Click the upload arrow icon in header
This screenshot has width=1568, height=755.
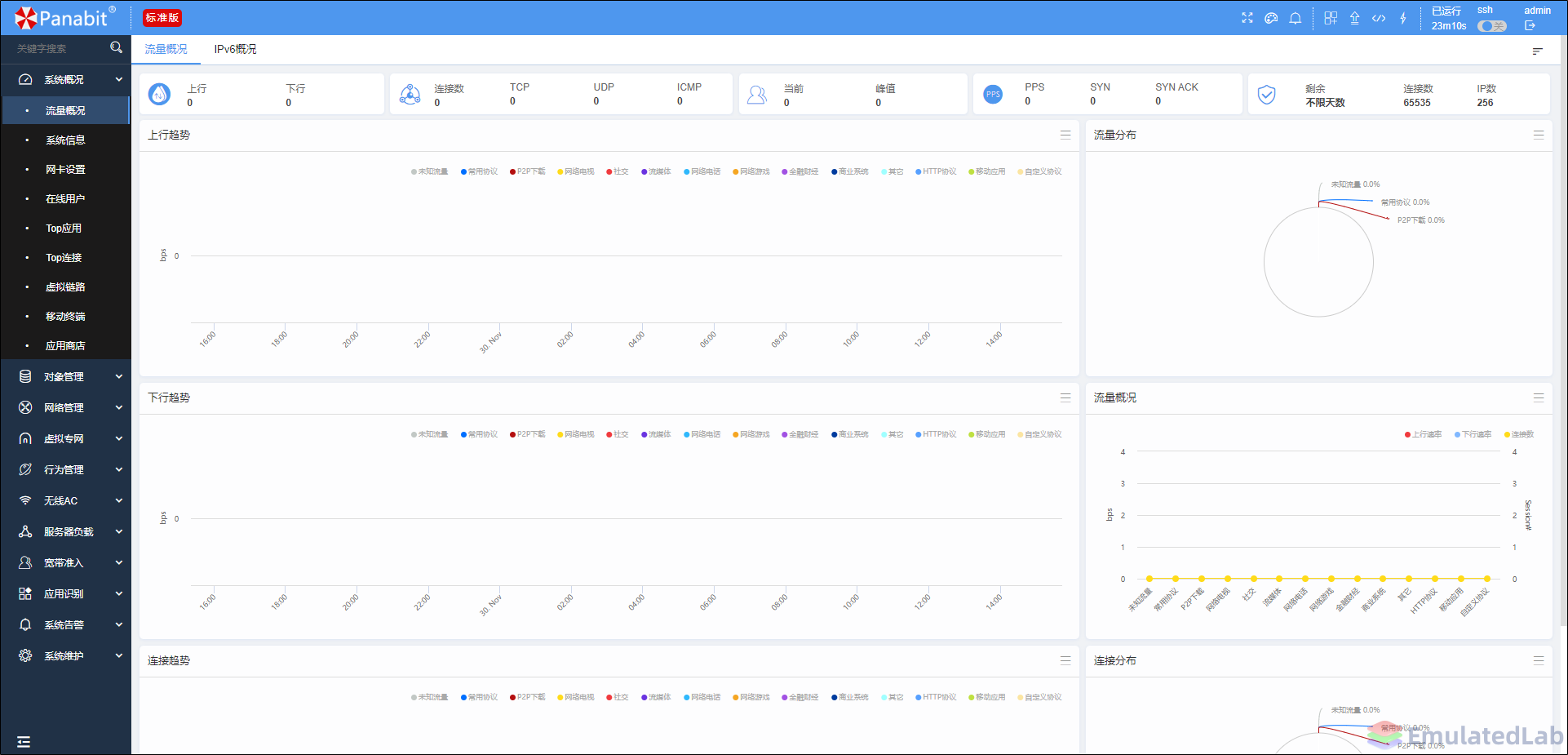tap(1354, 18)
